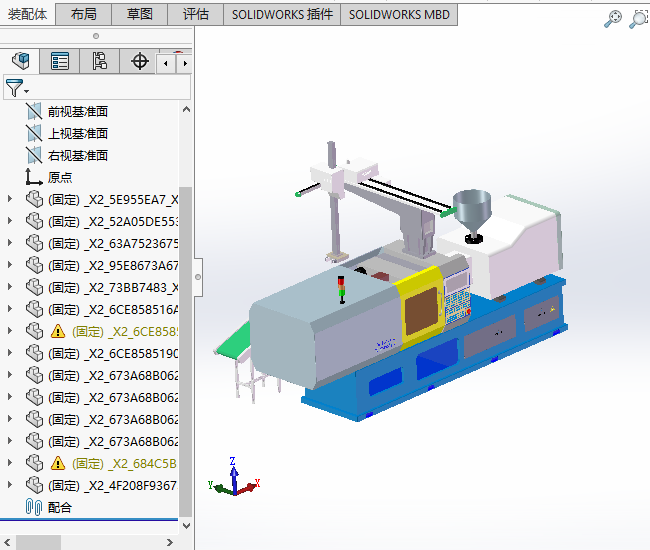Open the FeatureManager design tree tab
This screenshot has width=650, height=550.
click(x=20, y=61)
